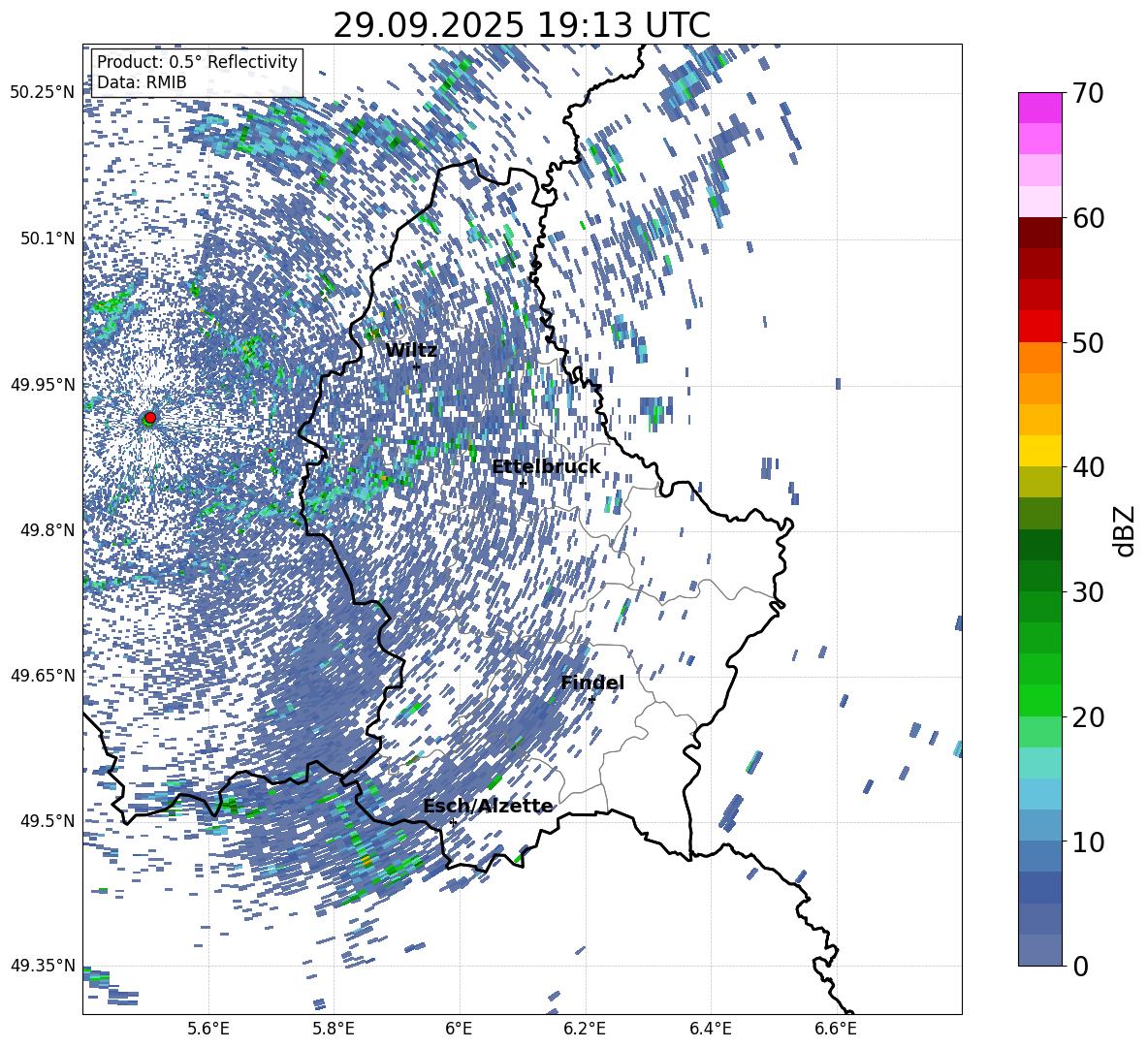Click the cross marker below Esch/Alzette label

click(x=453, y=822)
